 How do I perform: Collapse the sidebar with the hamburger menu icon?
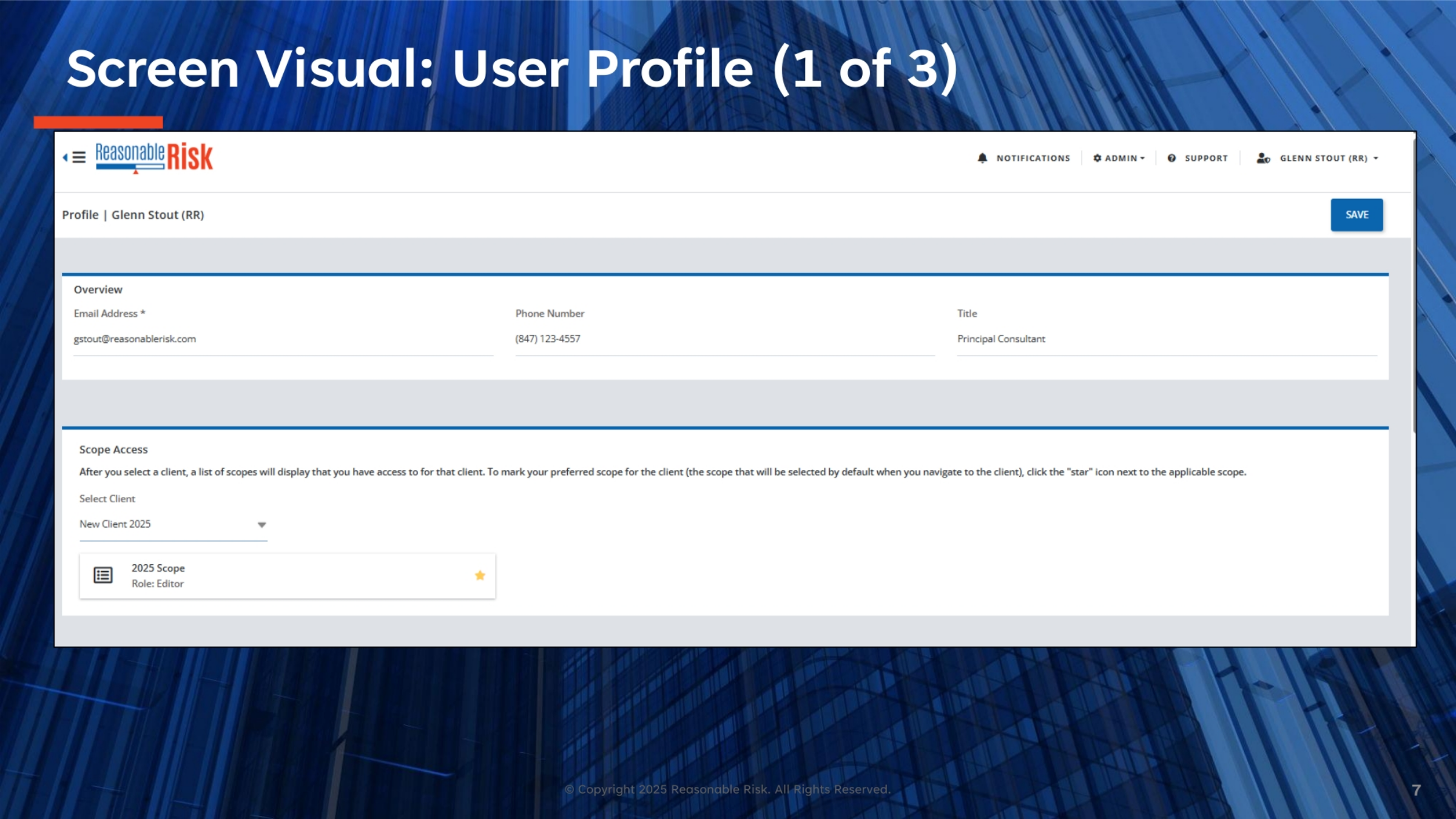(79, 158)
